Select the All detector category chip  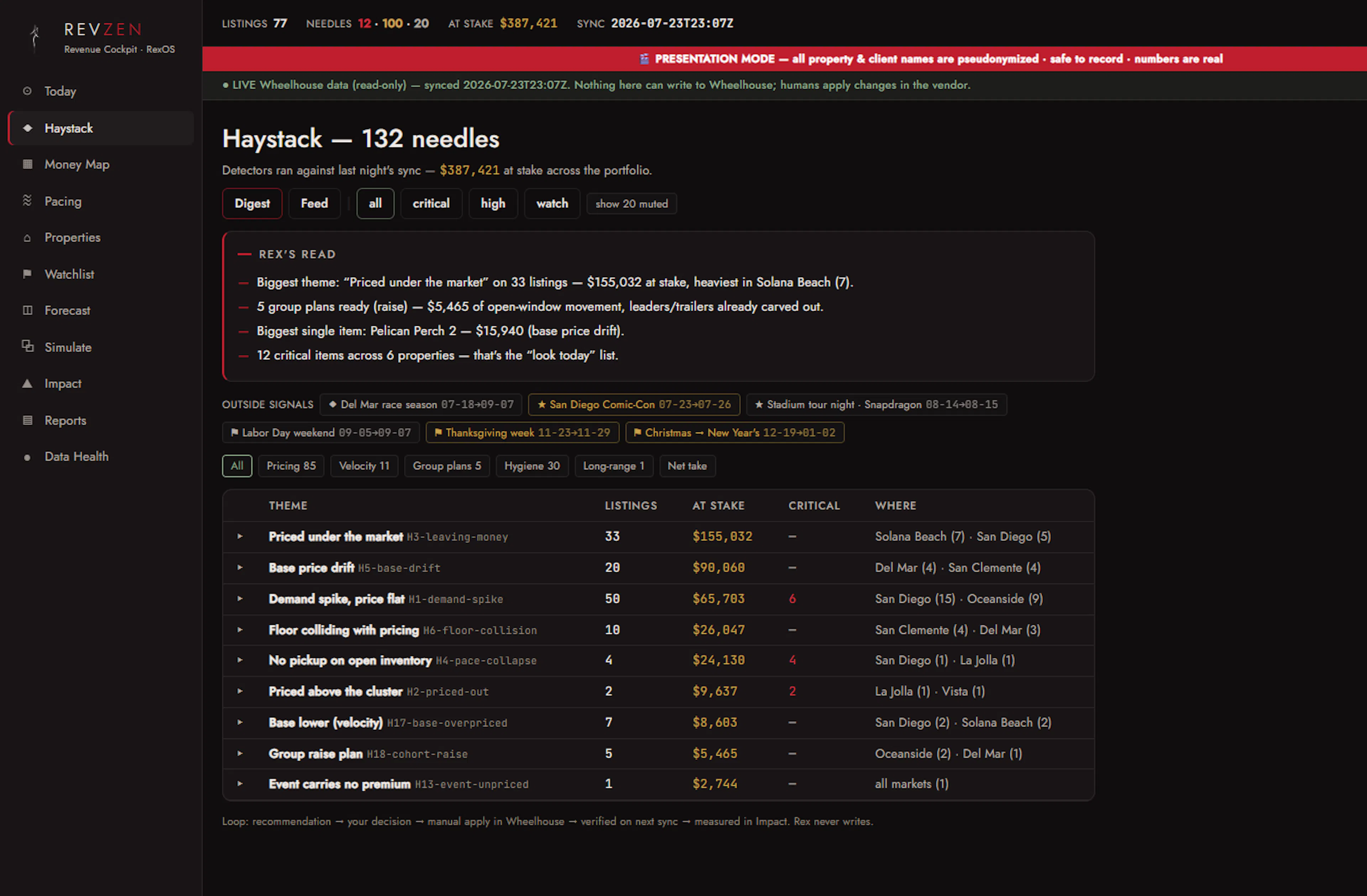[x=237, y=466]
